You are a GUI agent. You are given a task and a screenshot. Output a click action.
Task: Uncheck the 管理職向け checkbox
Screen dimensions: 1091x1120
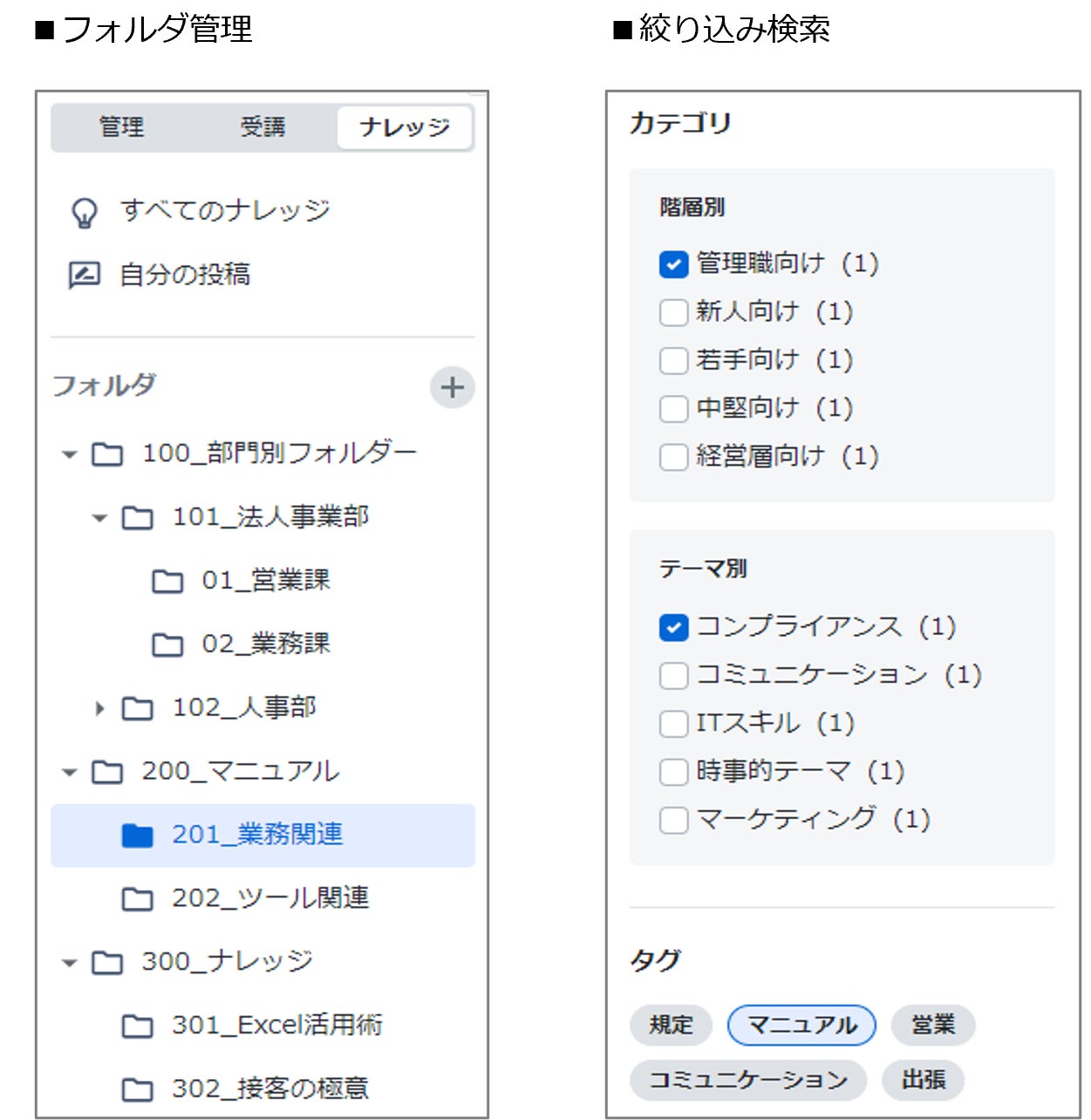673,264
